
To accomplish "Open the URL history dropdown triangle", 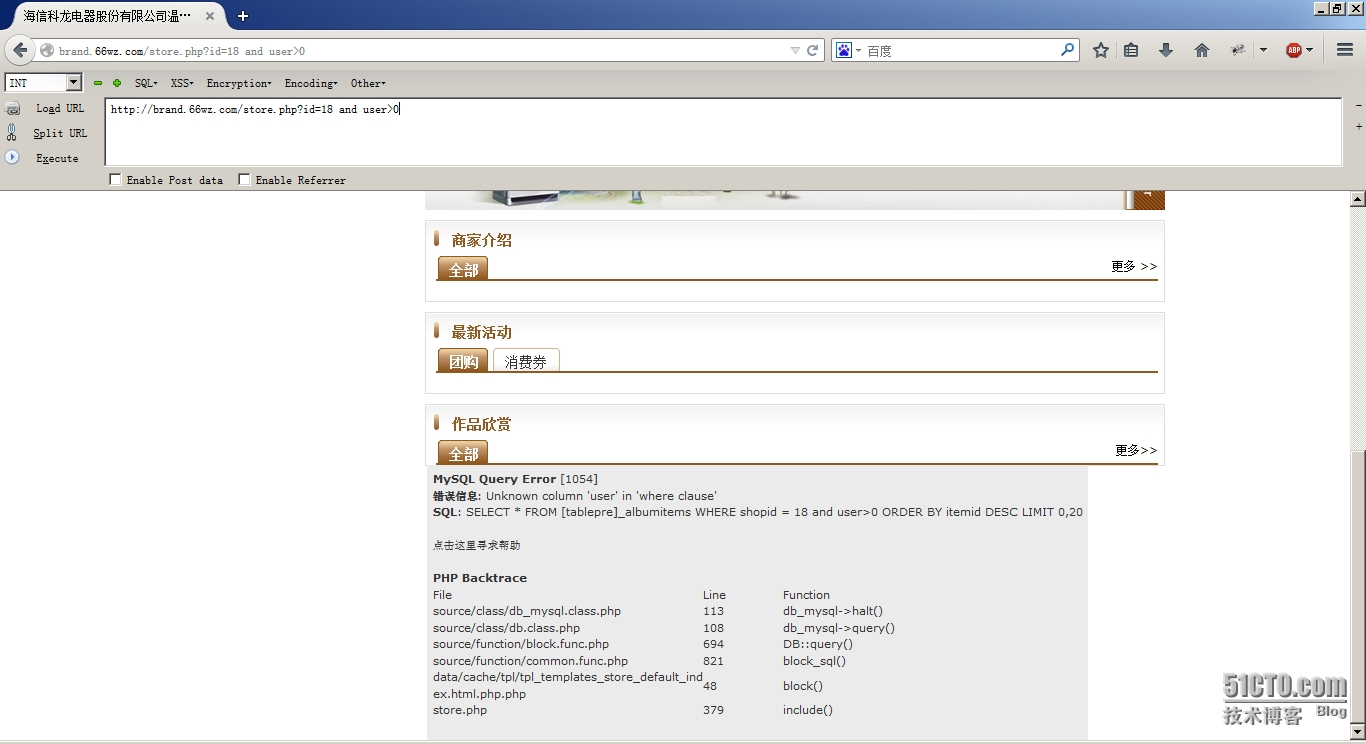I will [x=795, y=50].
